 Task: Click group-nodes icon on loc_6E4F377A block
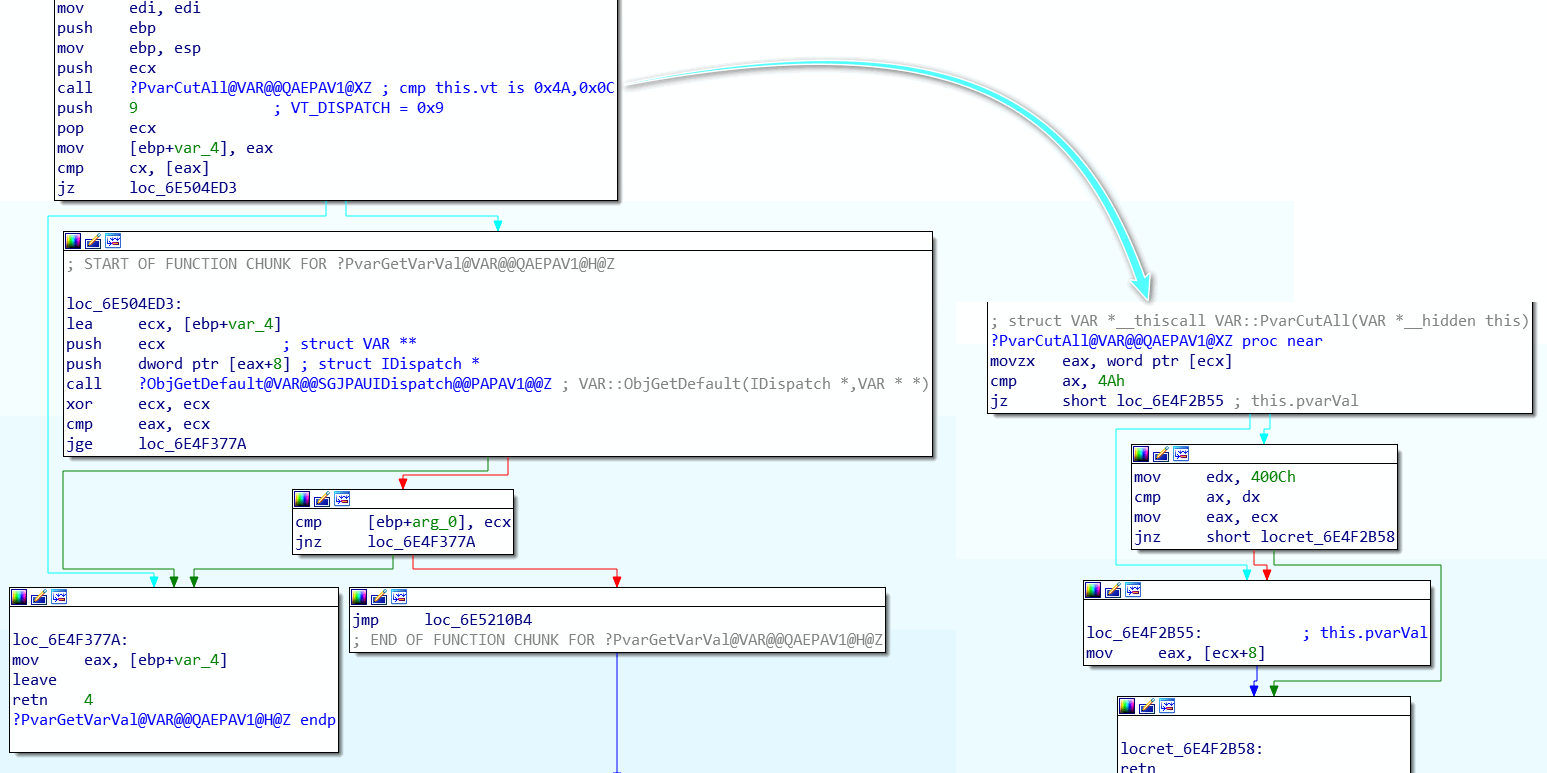click(59, 597)
